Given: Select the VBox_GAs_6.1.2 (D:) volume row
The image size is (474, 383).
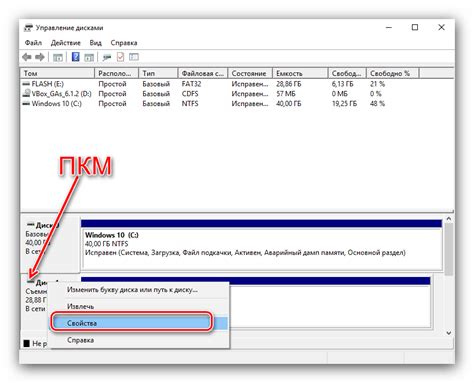Looking at the screenshot, I should [x=220, y=94].
